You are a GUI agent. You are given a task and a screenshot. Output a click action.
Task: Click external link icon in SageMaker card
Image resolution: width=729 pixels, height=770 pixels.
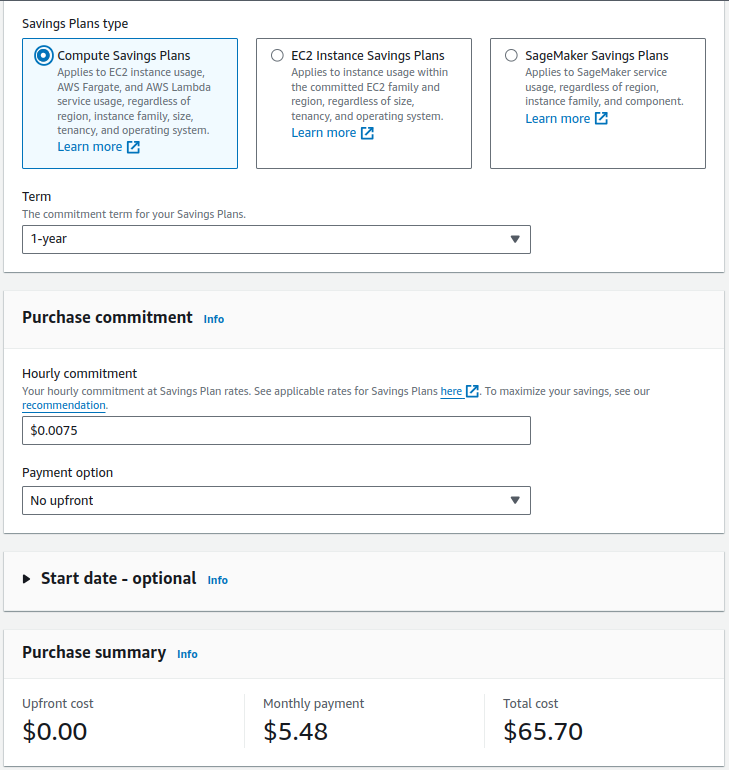pos(601,118)
